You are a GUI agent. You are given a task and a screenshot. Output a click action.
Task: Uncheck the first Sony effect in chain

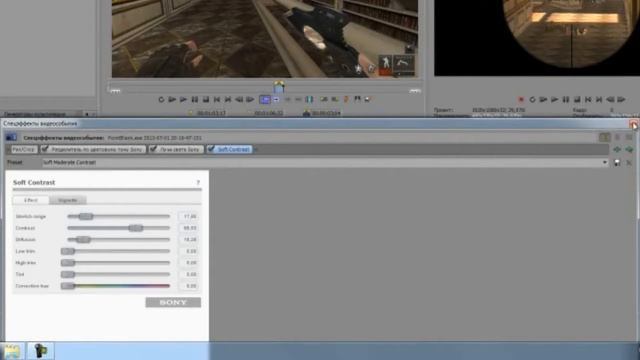coord(45,149)
